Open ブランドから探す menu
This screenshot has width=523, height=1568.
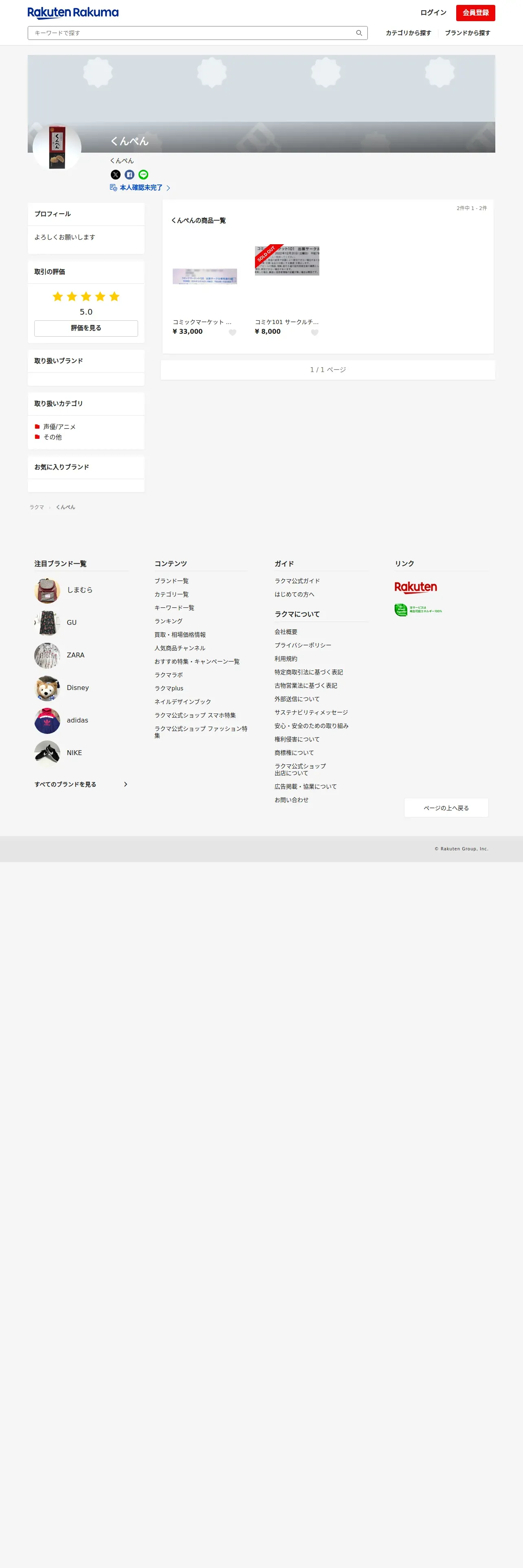coord(467,33)
